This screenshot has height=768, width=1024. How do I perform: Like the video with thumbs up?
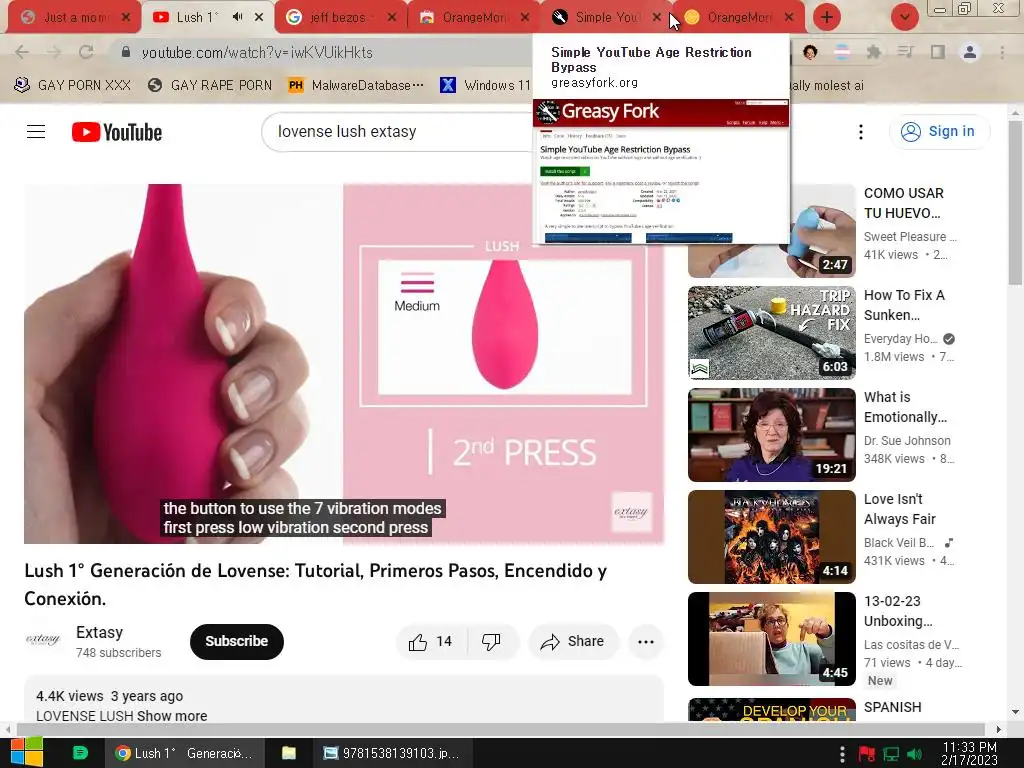click(431, 641)
